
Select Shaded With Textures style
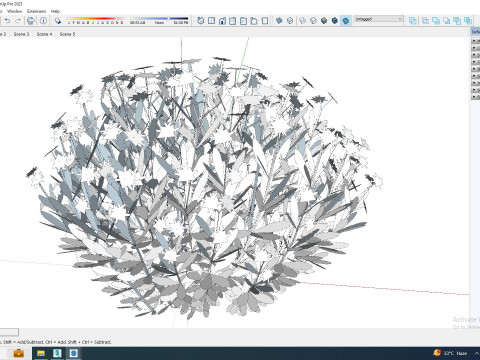335,21
